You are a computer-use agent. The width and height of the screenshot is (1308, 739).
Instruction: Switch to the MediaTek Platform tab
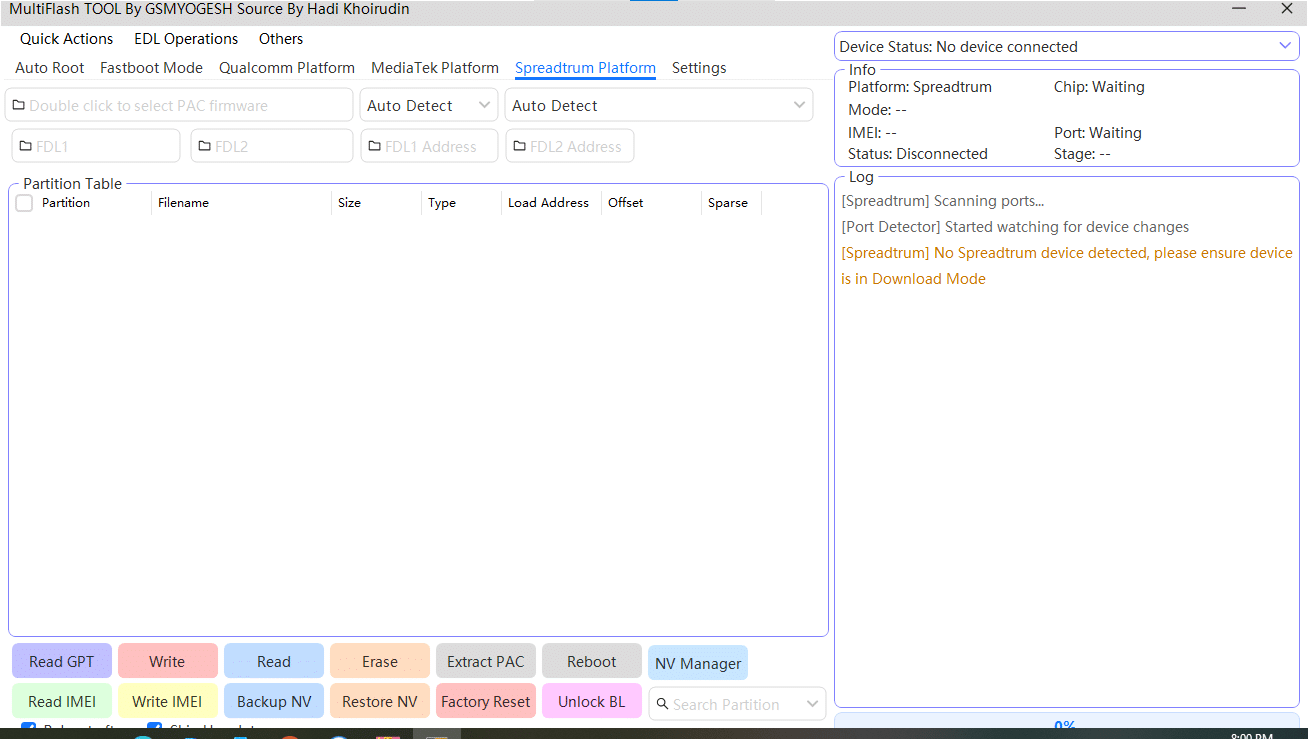pyautogui.click(x=435, y=68)
